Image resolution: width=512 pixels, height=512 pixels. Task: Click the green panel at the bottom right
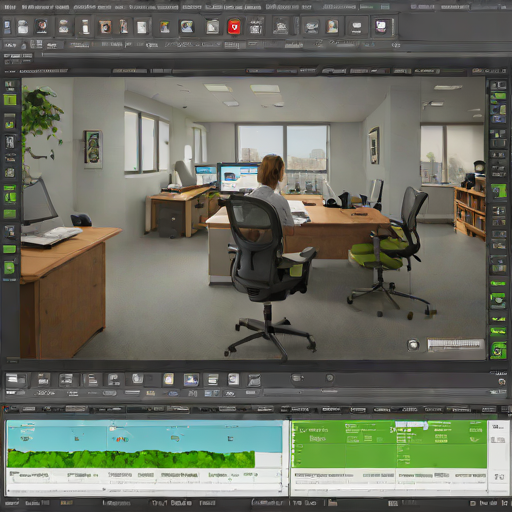[x=389, y=444]
